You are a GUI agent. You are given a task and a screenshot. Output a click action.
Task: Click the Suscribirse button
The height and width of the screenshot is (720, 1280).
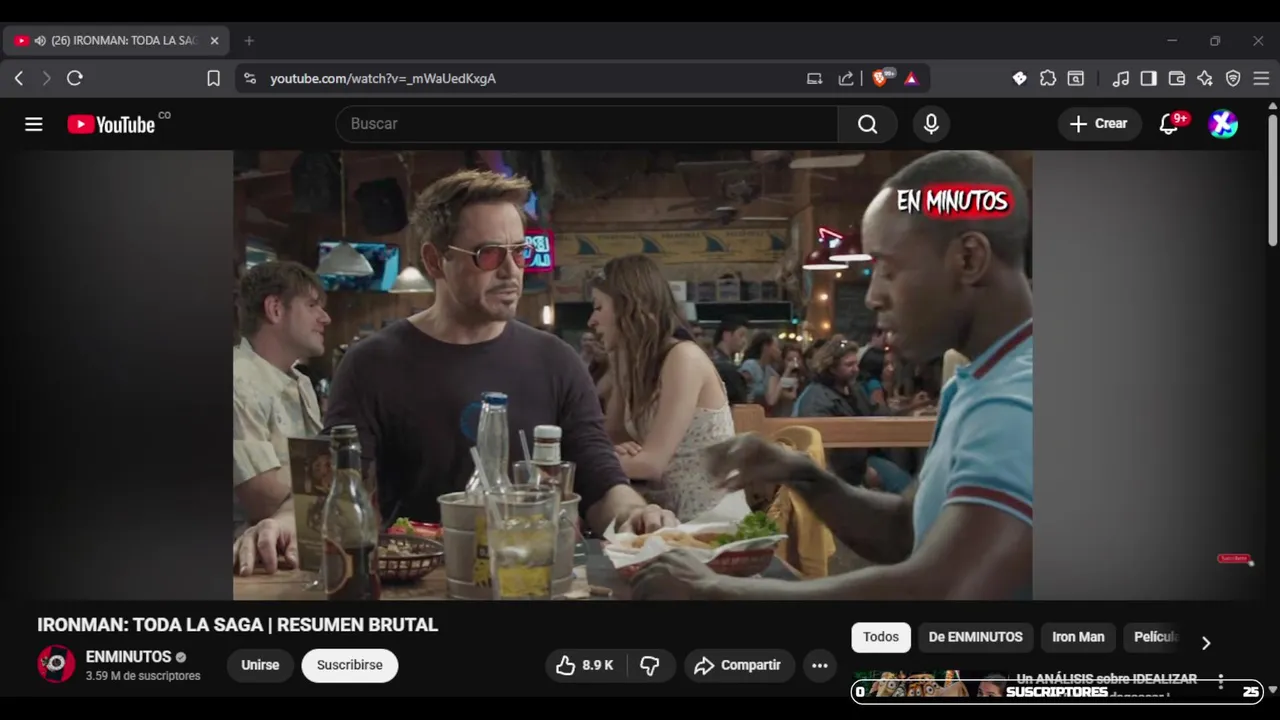point(350,665)
